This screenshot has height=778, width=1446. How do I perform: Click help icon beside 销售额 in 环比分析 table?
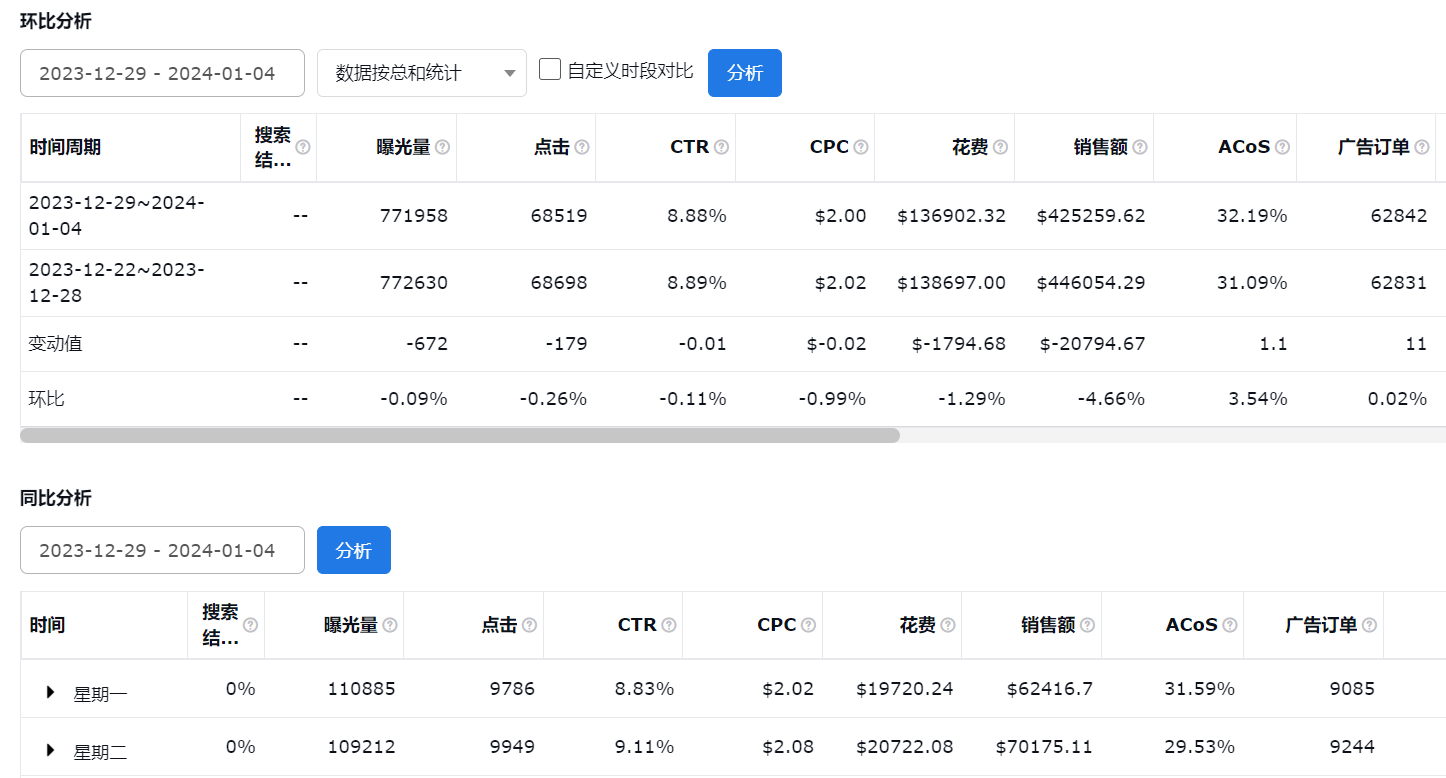click(1140, 147)
